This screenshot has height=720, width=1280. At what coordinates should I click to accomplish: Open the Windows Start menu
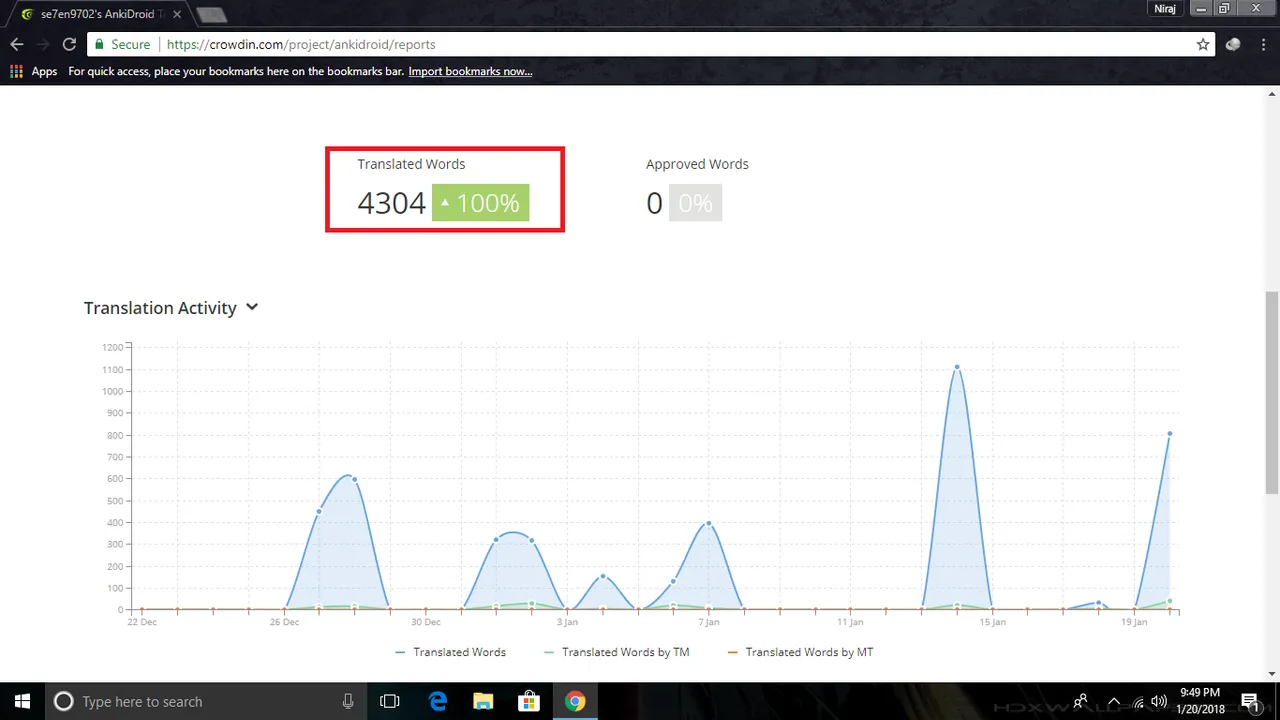pyautogui.click(x=22, y=701)
